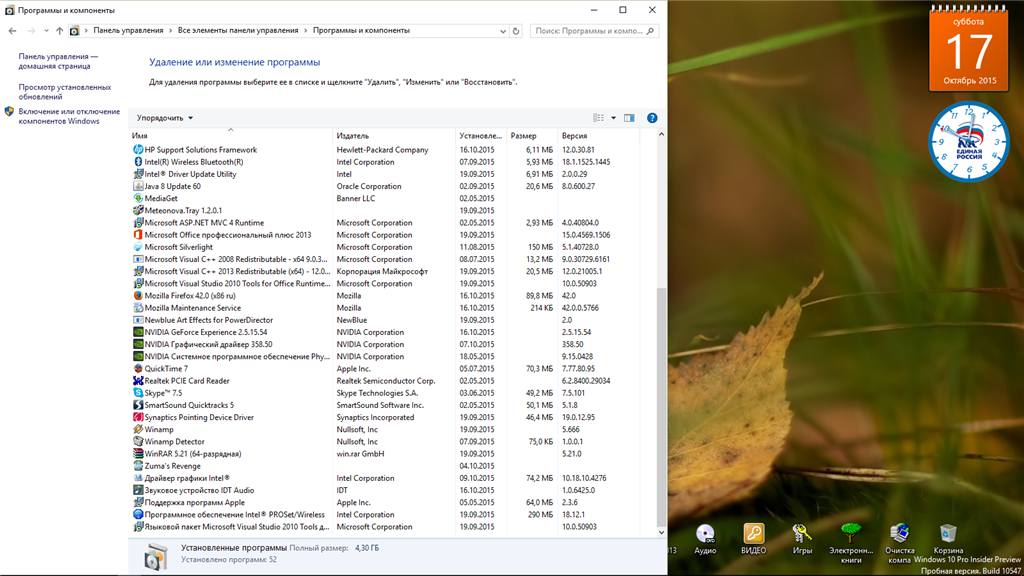Sort the list by Имя column
This screenshot has width=1024, height=576.
(231, 136)
